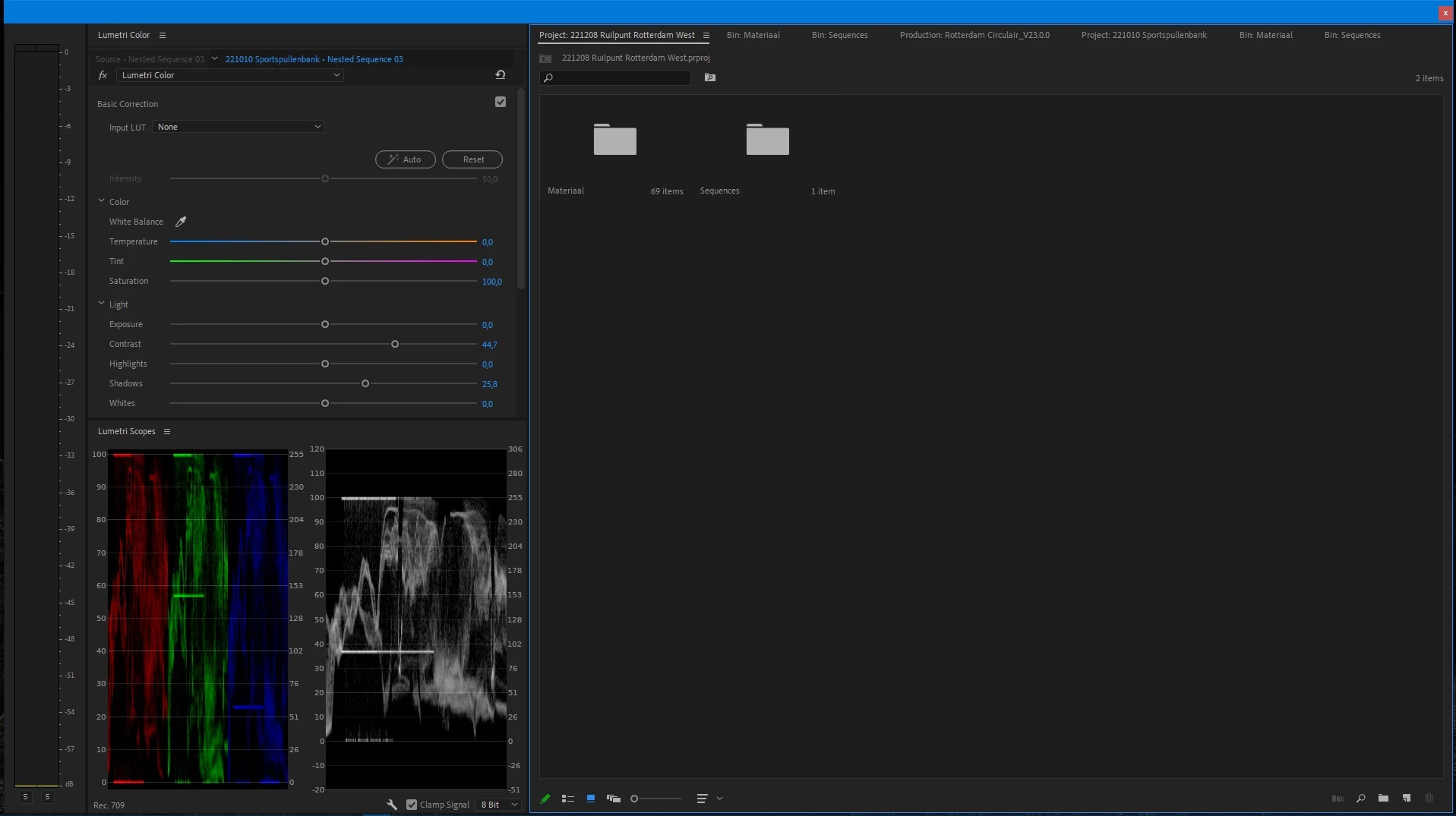Open the Find magnifier in the Project panel footer
The image size is (1456, 816).
[1361, 799]
